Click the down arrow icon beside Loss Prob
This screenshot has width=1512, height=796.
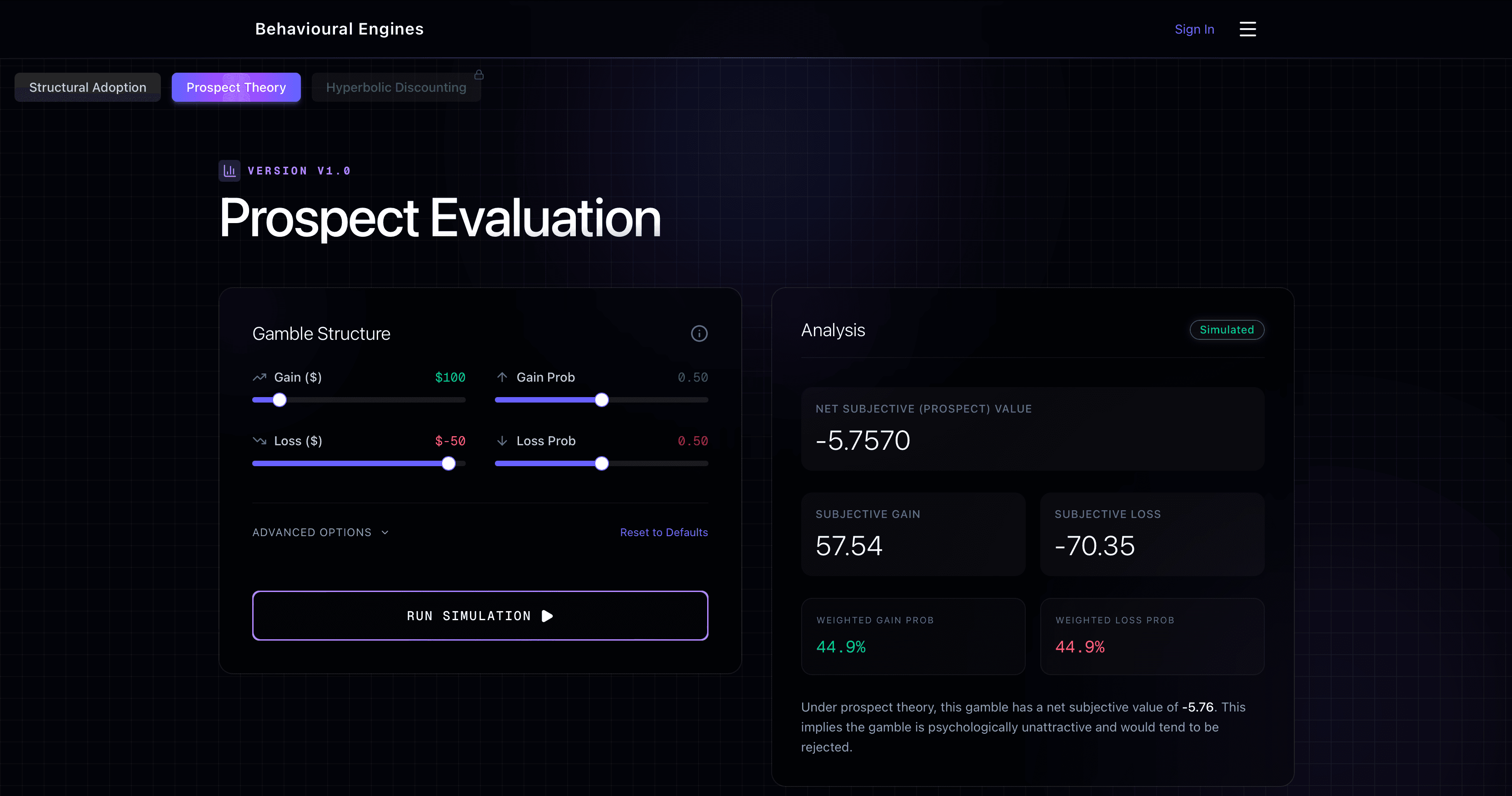(503, 441)
